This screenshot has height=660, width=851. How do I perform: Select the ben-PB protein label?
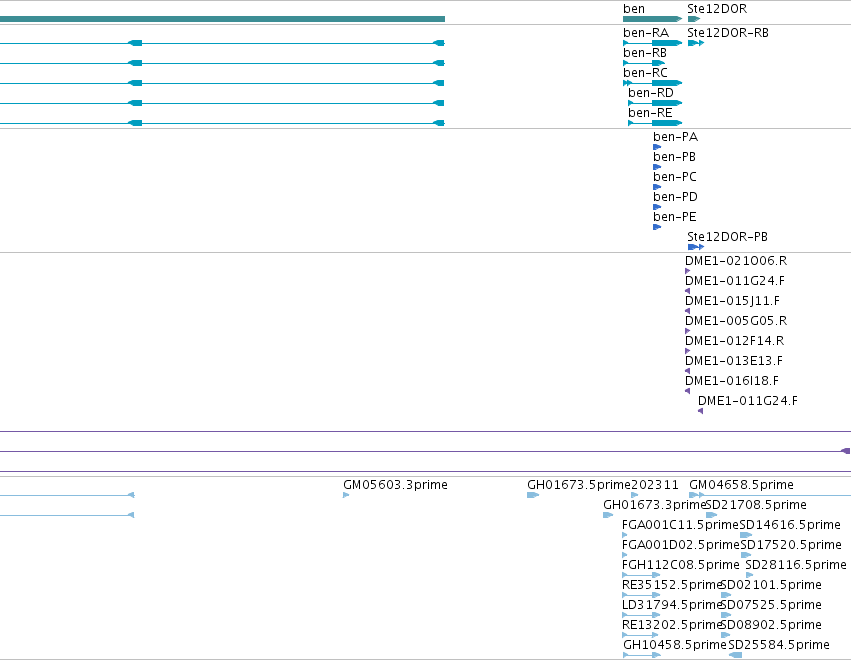click(x=675, y=157)
